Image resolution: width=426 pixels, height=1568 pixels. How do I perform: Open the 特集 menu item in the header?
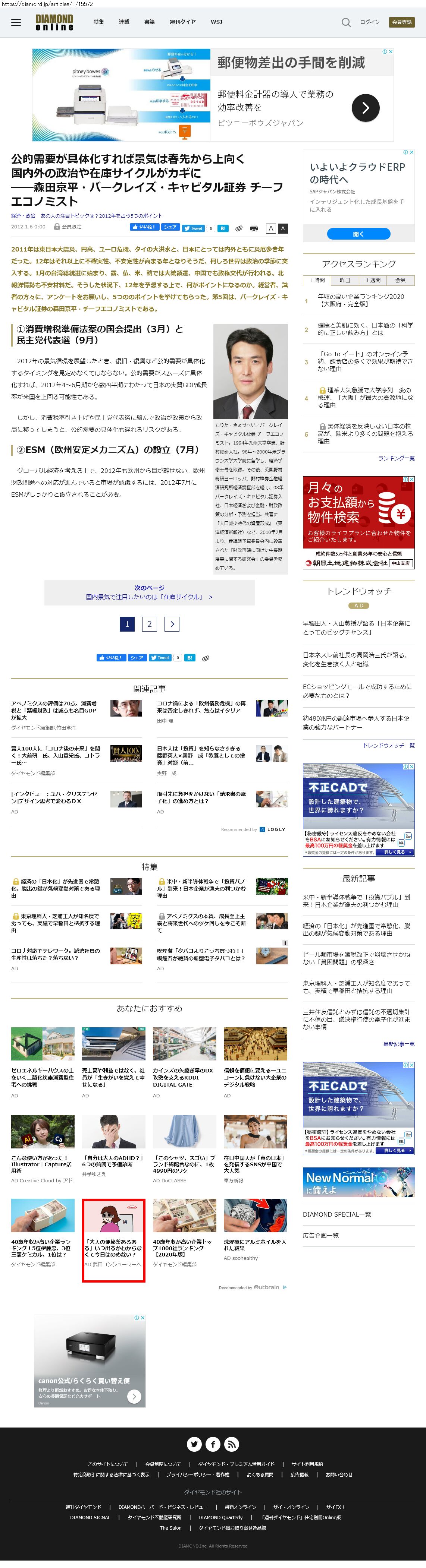pos(99,22)
